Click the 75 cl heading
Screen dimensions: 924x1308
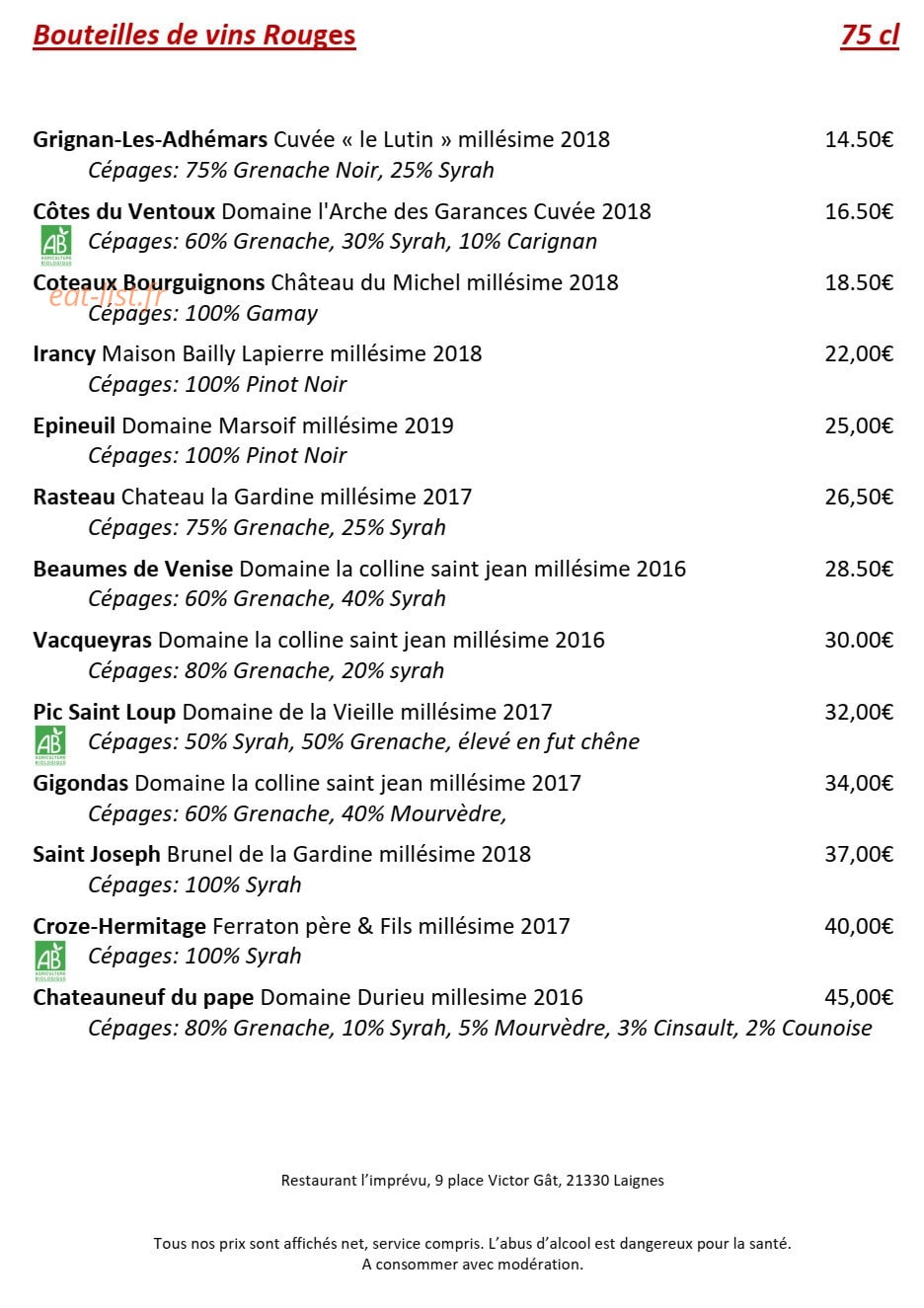pos(870,35)
